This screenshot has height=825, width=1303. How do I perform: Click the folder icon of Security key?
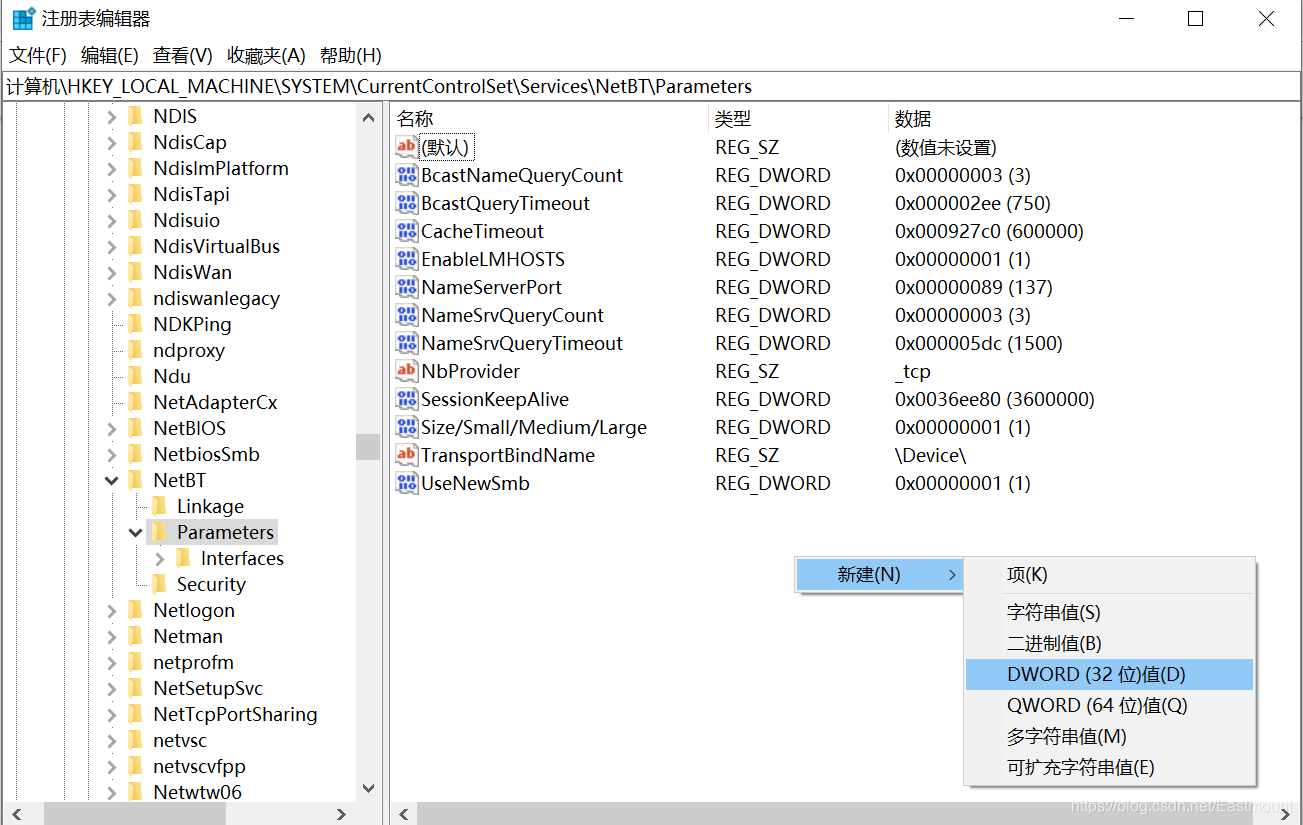coord(160,584)
